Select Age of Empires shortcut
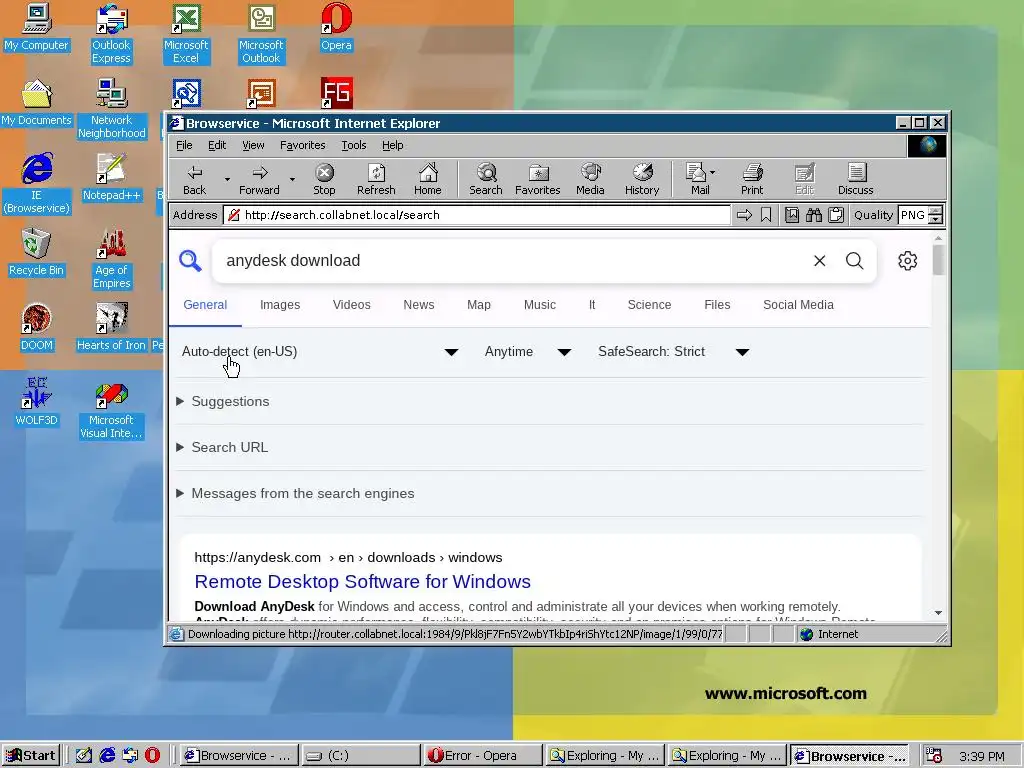This screenshot has height=768, width=1024. click(112, 258)
